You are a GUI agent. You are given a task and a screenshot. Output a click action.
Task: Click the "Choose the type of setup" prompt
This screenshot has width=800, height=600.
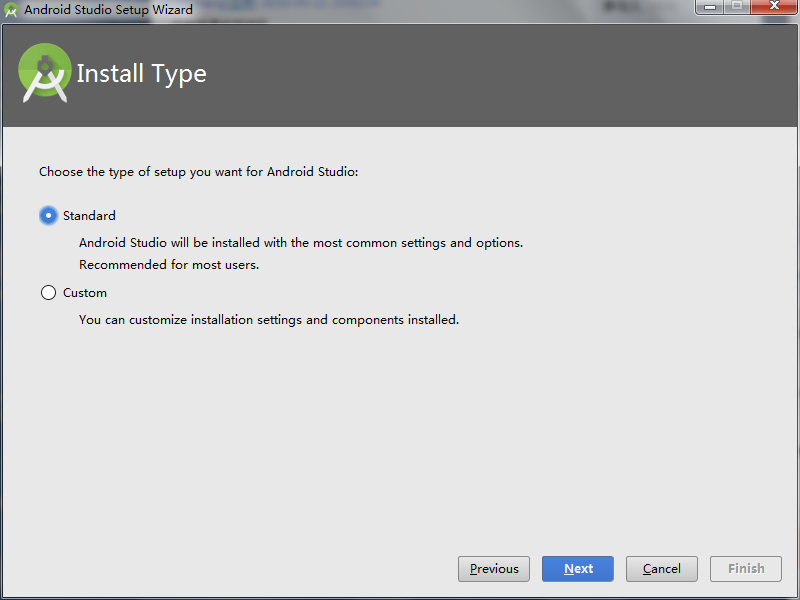click(x=198, y=171)
